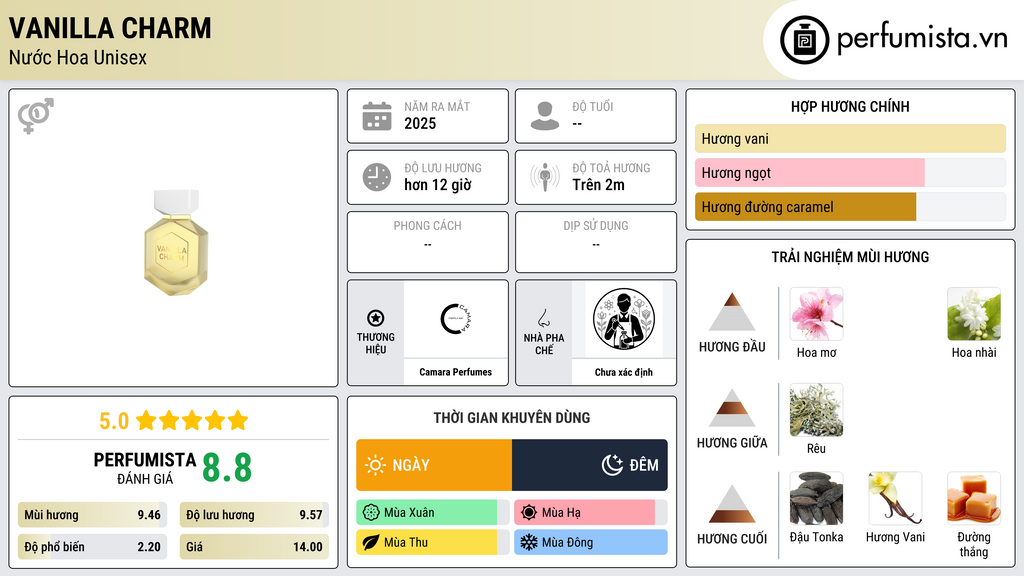Click the unisex gender symbol icon
The image size is (1024, 576).
tap(36, 116)
